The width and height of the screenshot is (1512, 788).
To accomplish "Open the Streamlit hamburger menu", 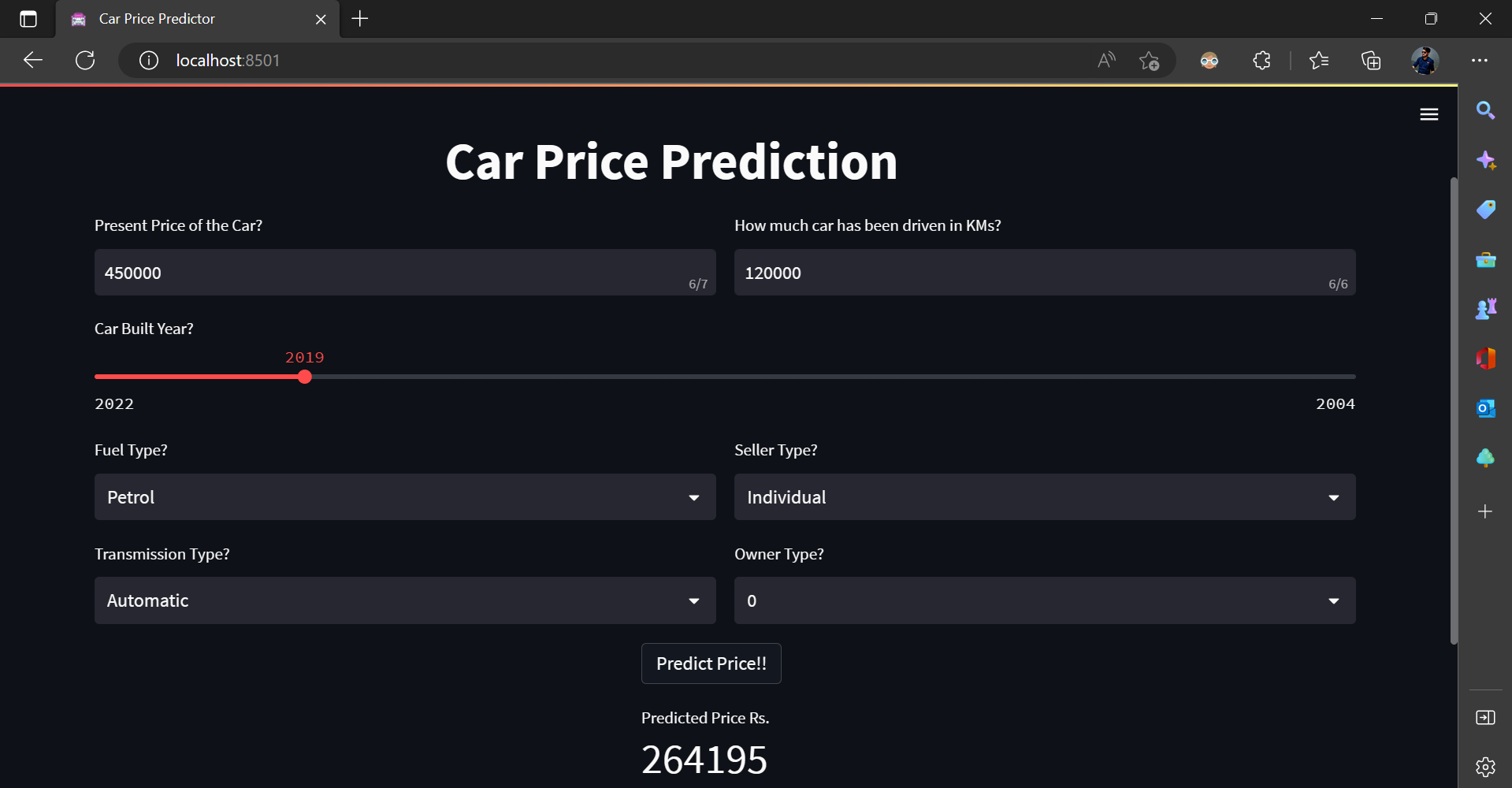I will tap(1429, 113).
